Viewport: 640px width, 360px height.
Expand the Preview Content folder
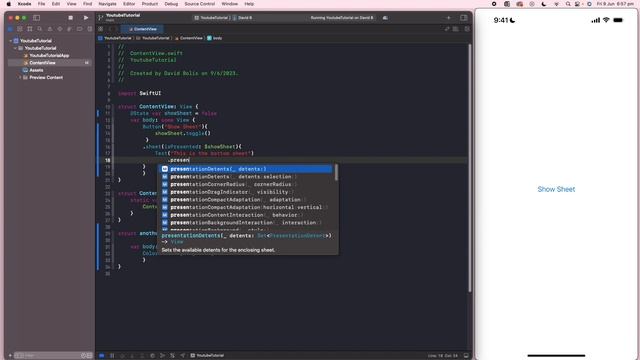20,78
